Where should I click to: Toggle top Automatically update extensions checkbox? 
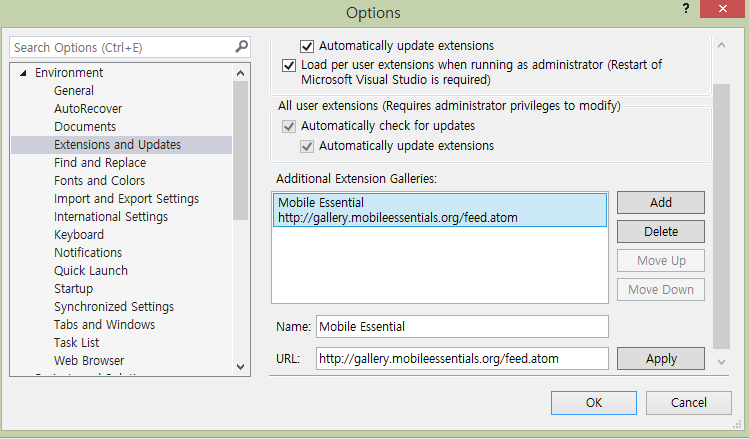click(308, 46)
